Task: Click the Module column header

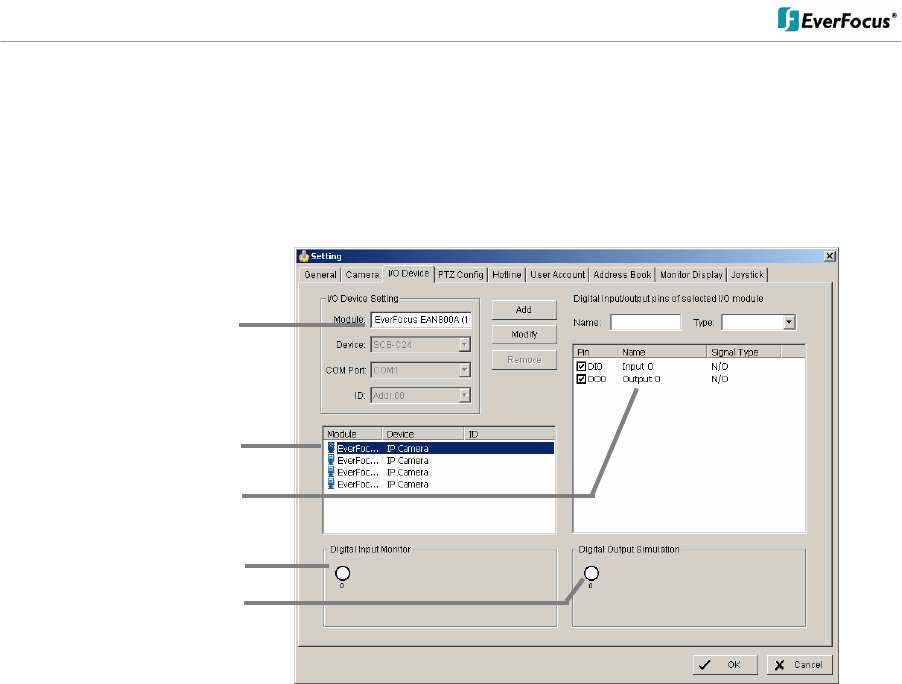Action: [x=353, y=434]
